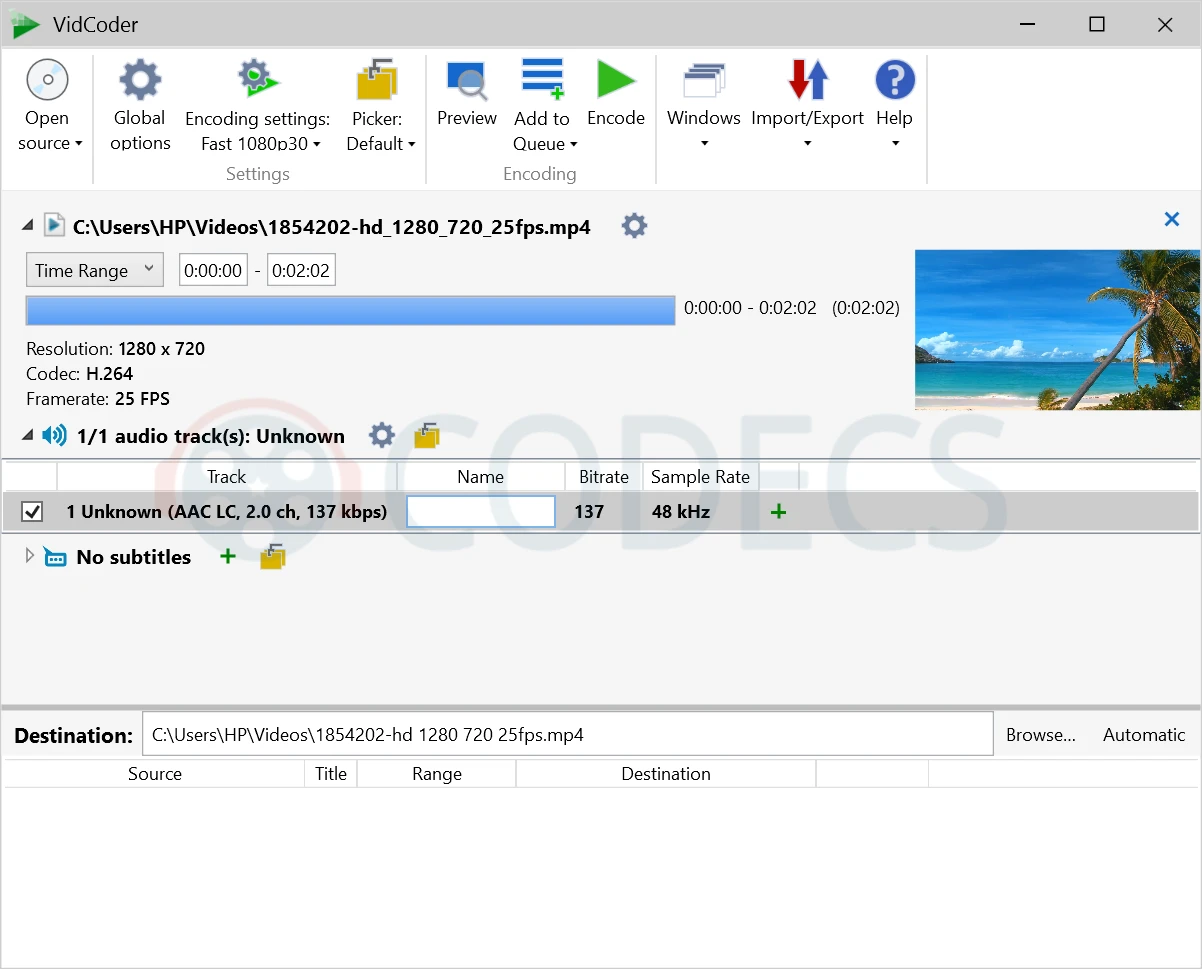Open the Time Range dropdown
1202x969 pixels.
click(94, 269)
